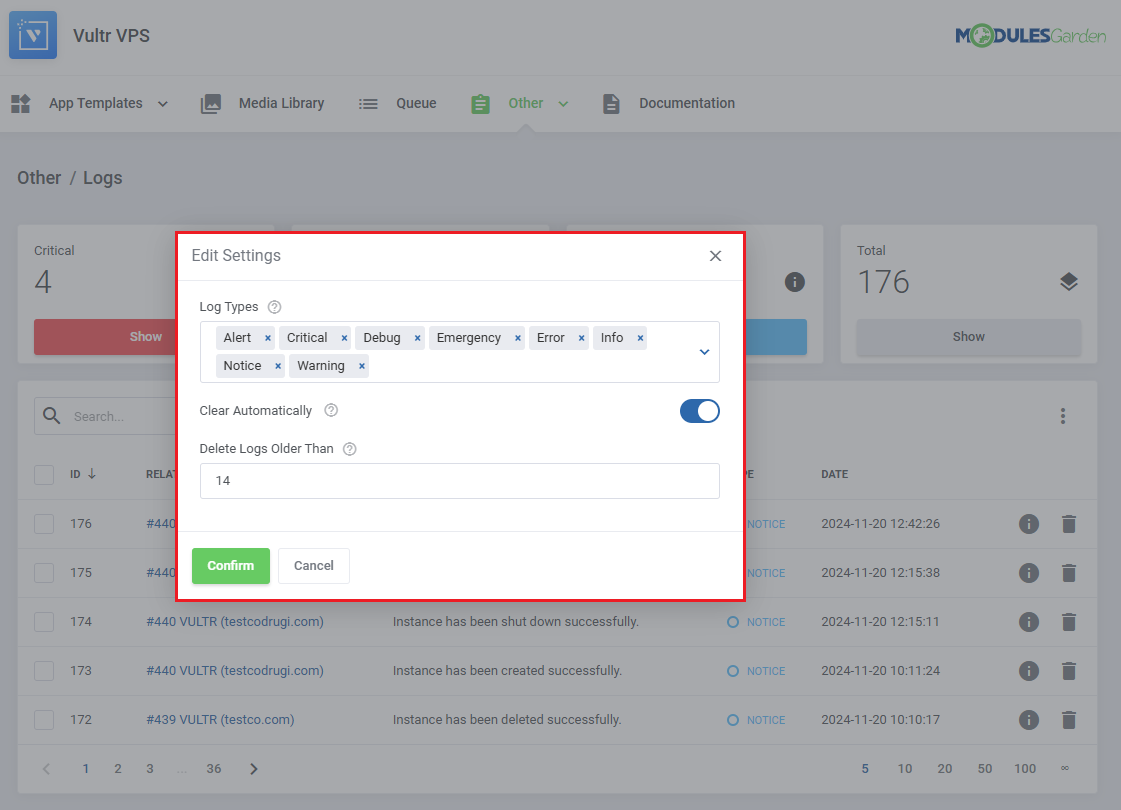This screenshot has height=810, width=1121.
Task: Open the Documentation tab
Action: (668, 104)
